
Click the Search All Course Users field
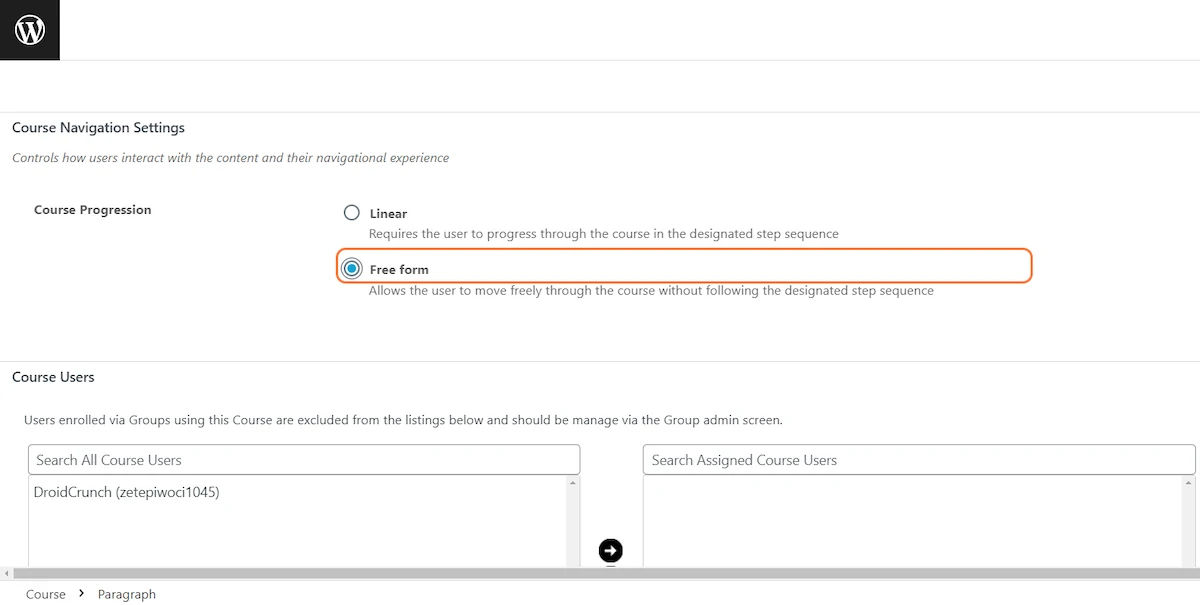click(x=304, y=460)
